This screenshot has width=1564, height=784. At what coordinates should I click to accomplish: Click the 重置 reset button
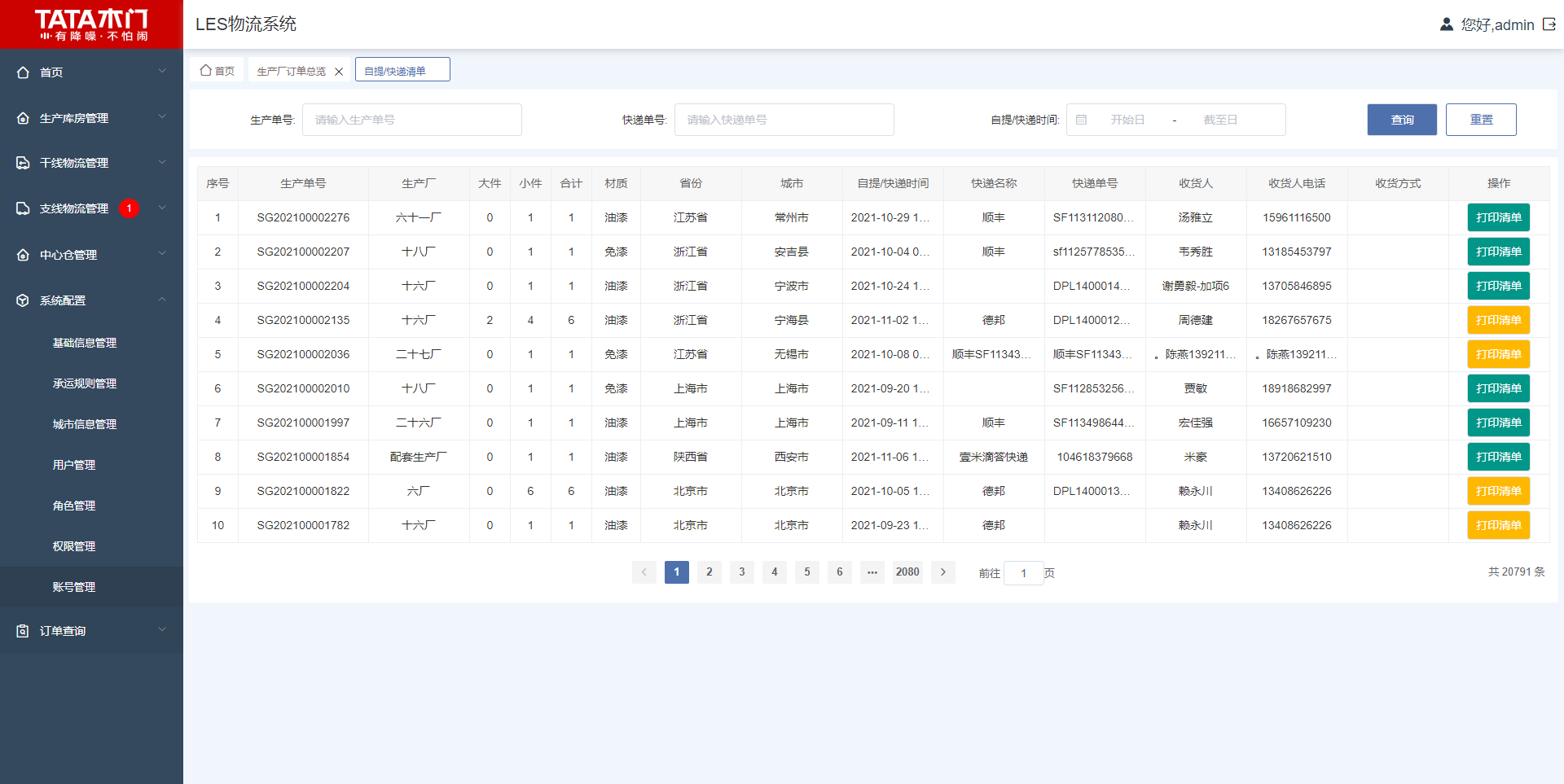tap(1481, 120)
